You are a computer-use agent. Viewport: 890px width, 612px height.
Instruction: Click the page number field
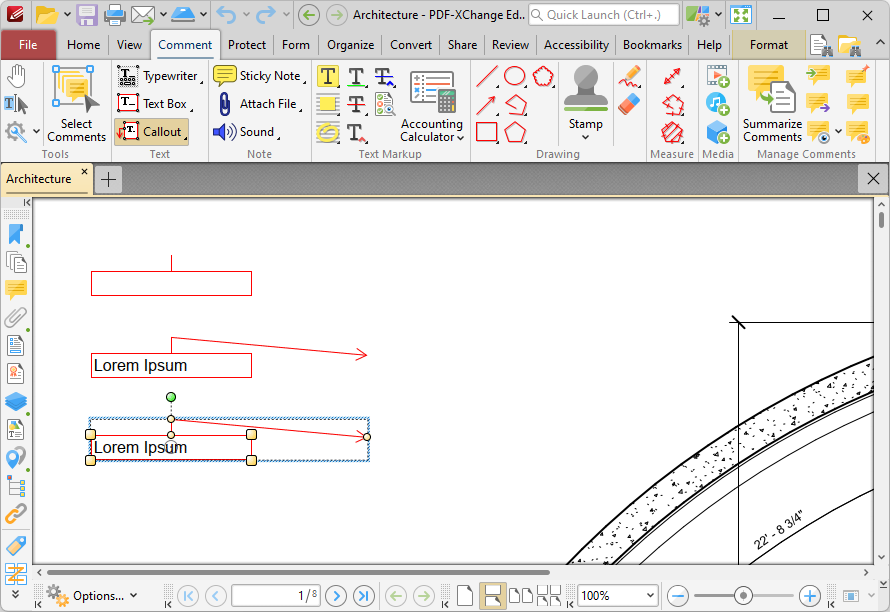coord(276,596)
